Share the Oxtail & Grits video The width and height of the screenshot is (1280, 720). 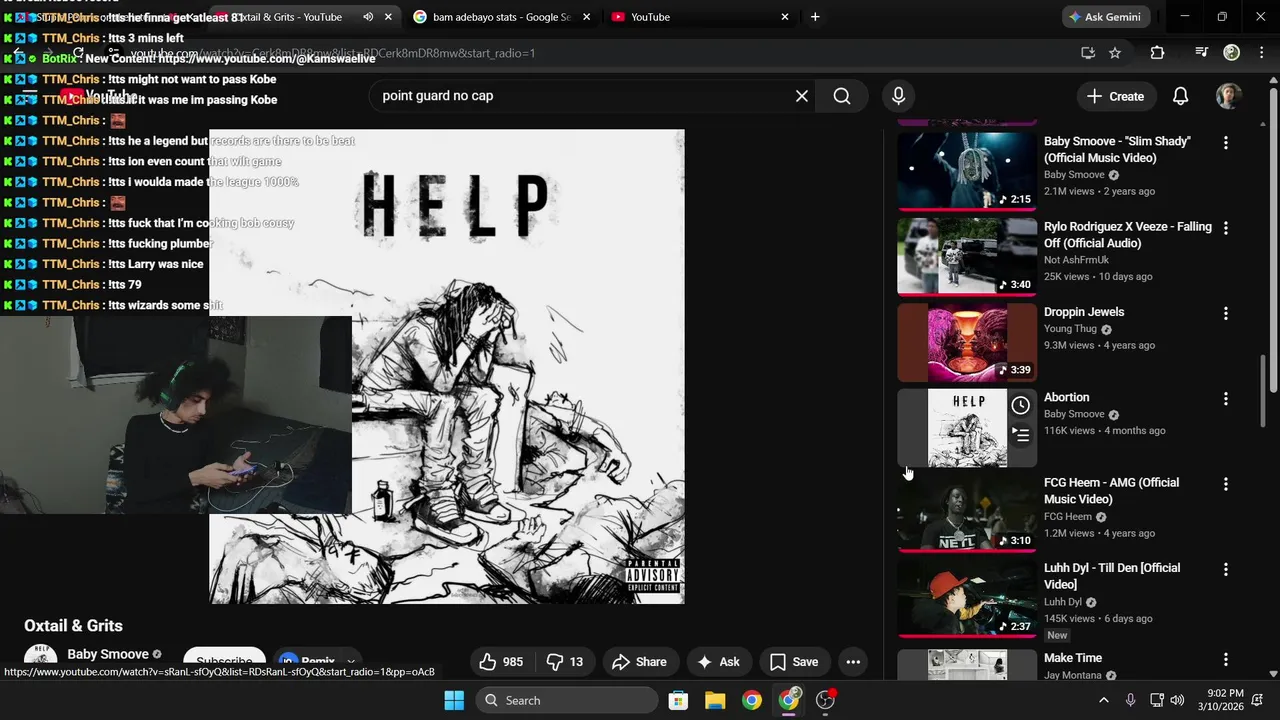[x=639, y=662]
